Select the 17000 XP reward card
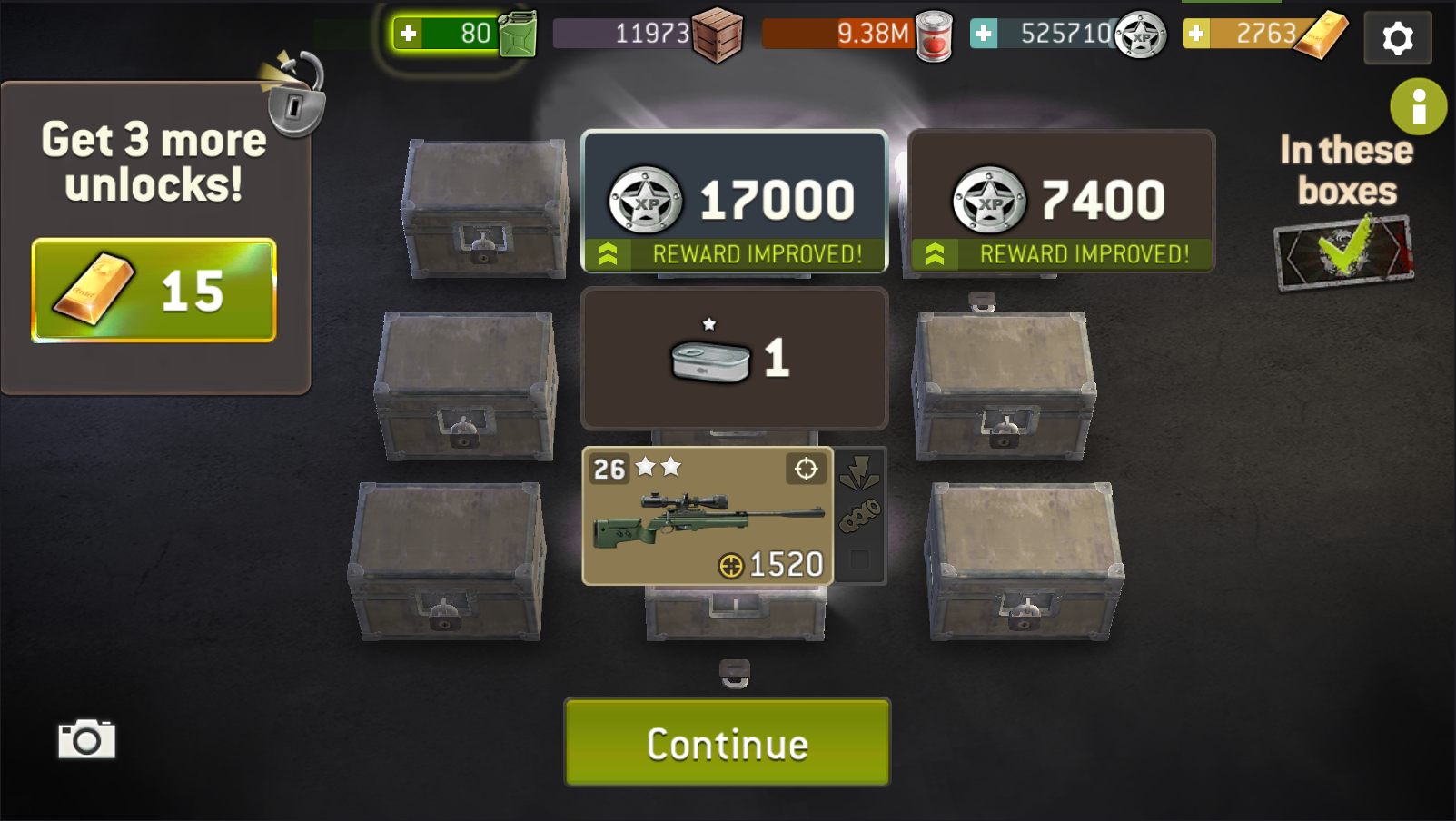 734,201
